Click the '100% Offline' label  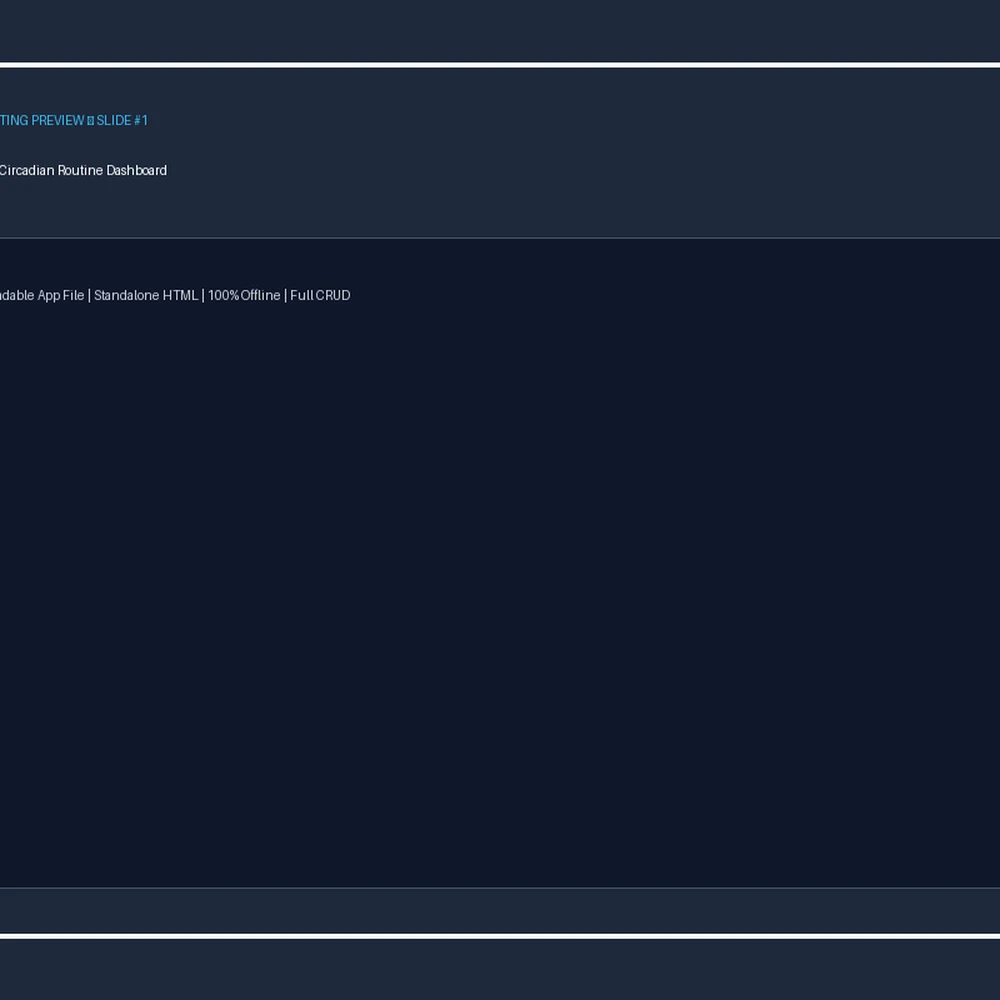tap(244, 295)
